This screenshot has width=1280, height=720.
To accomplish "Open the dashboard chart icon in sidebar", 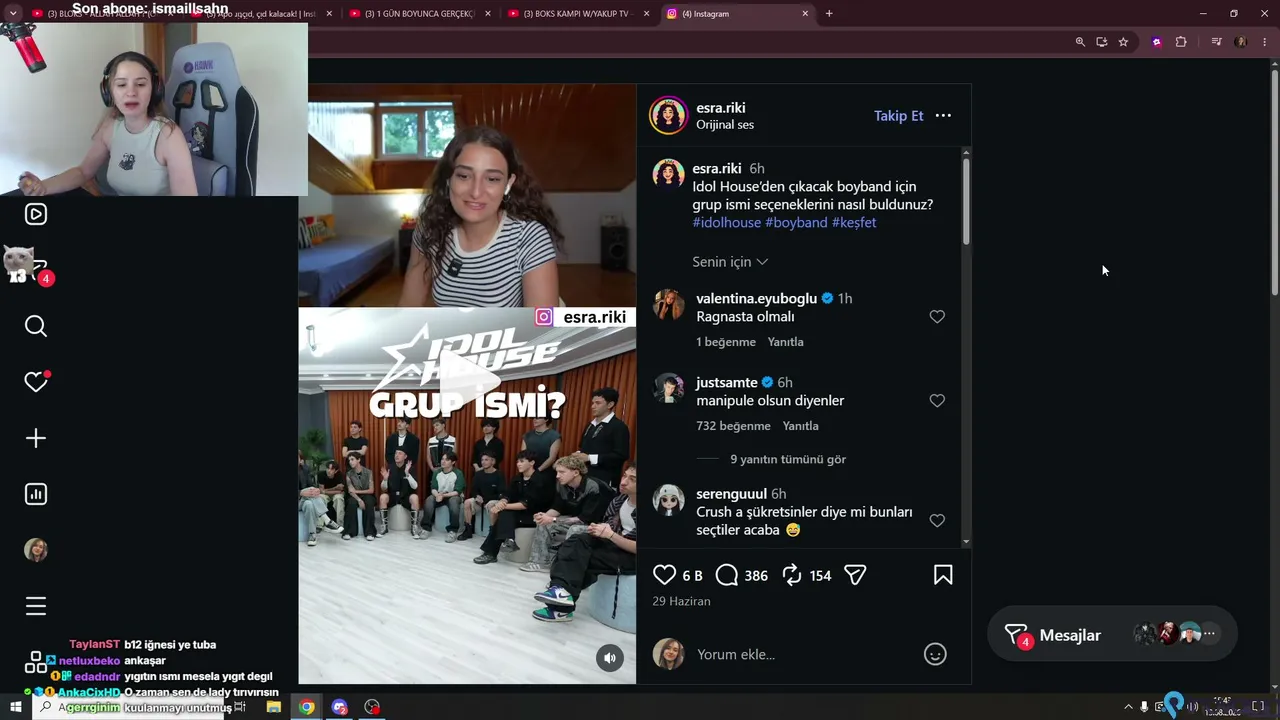I will [36, 494].
